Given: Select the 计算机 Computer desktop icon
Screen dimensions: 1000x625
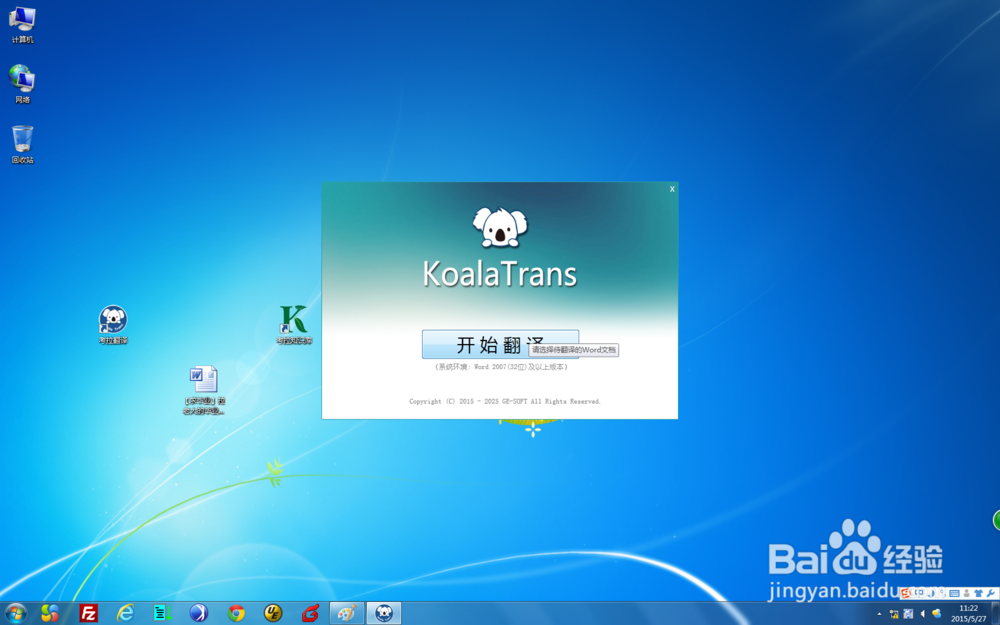Looking at the screenshot, I should pos(22,25).
